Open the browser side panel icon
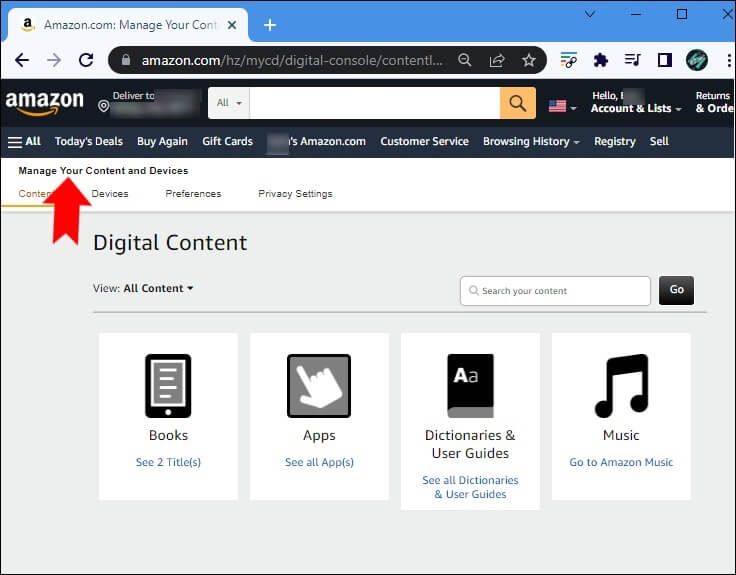This screenshot has height=575, width=736. pyautogui.click(x=665, y=60)
